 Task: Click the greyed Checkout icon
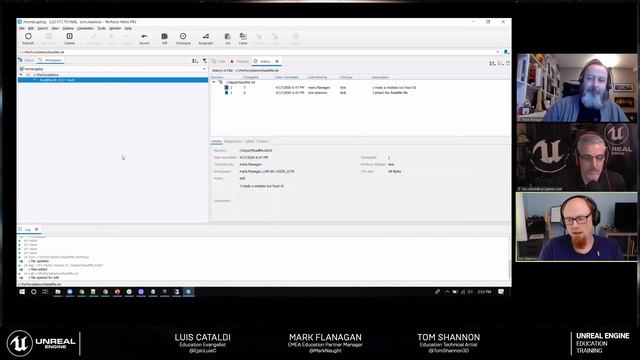(x=93, y=38)
